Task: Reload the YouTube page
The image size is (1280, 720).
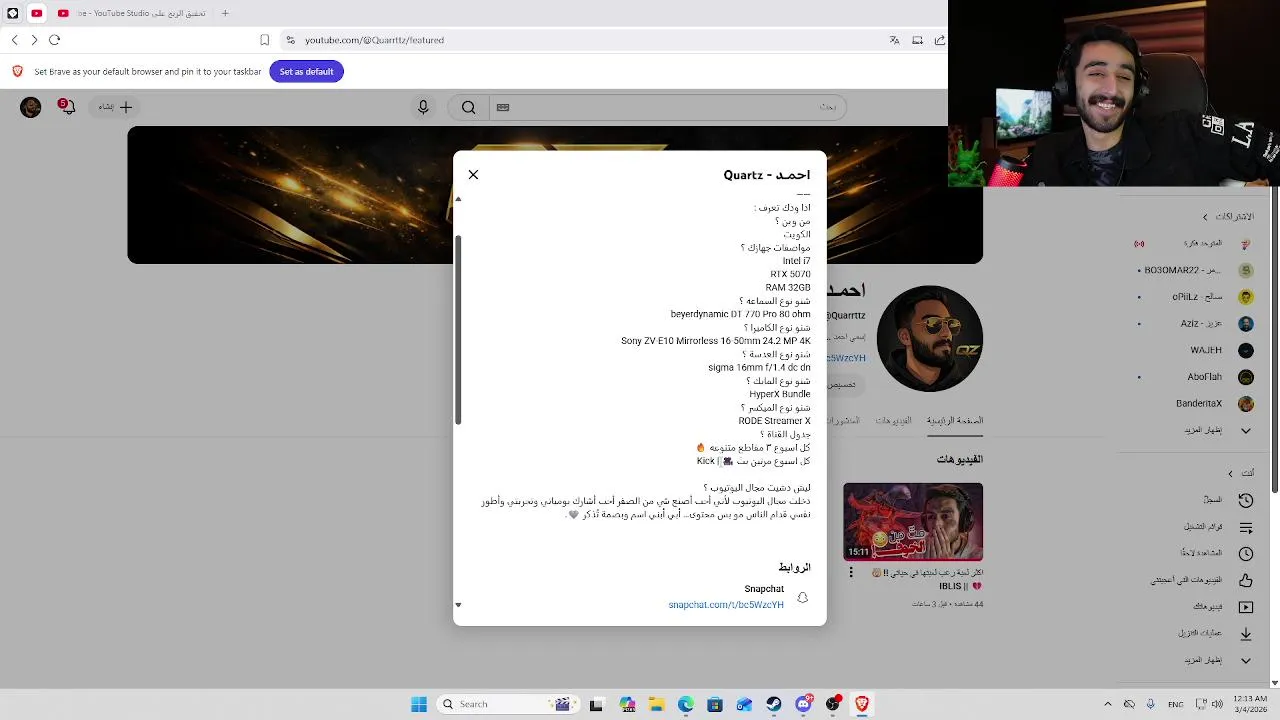Action: click(55, 40)
